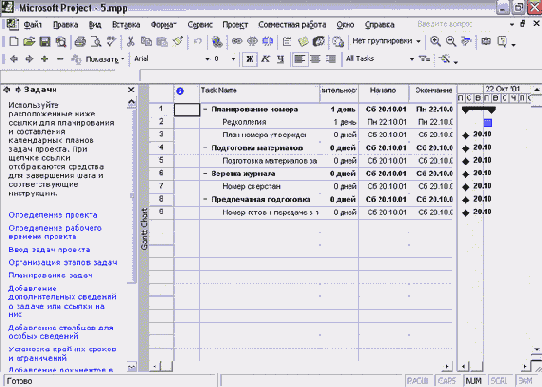Click the 'Ввод задач проекта' link
The width and height of the screenshot is (542, 387).
[x=49, y=249]
